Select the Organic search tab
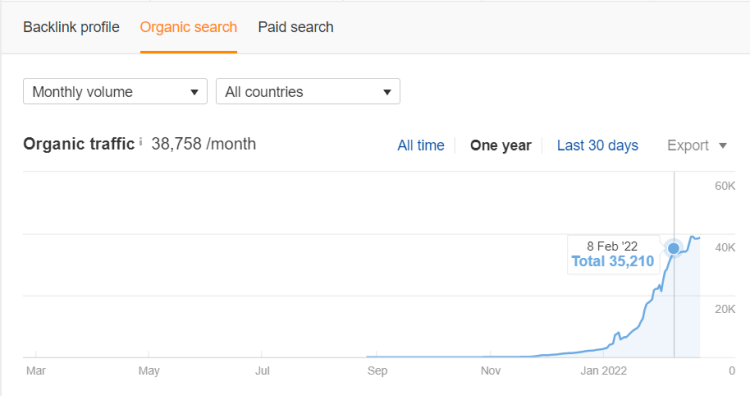The height and width of the screenshot is (396, 750). pos(188,27)
